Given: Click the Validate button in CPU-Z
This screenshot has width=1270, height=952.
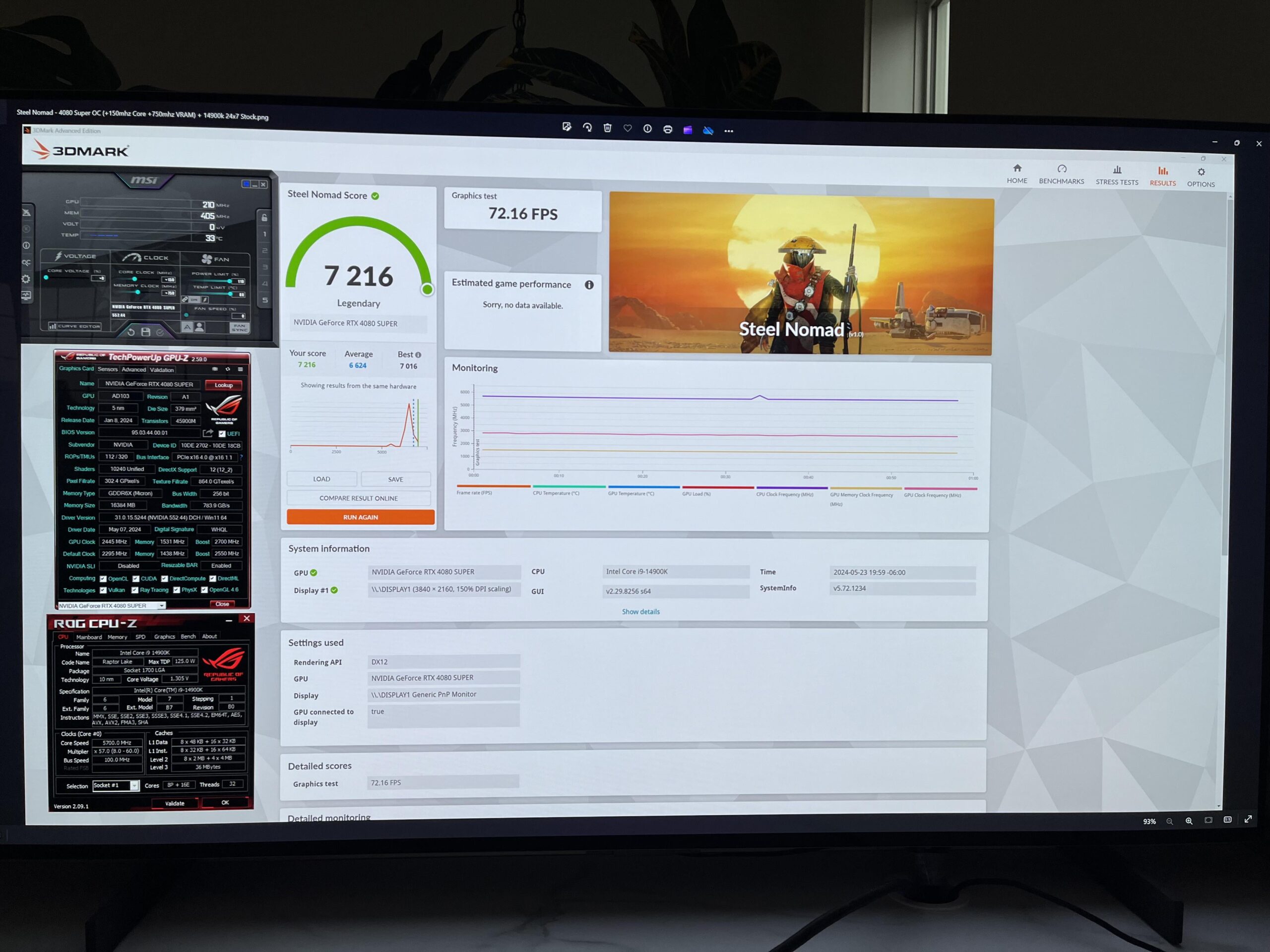Looking at the screenshot, I should (x=175, y=803).
